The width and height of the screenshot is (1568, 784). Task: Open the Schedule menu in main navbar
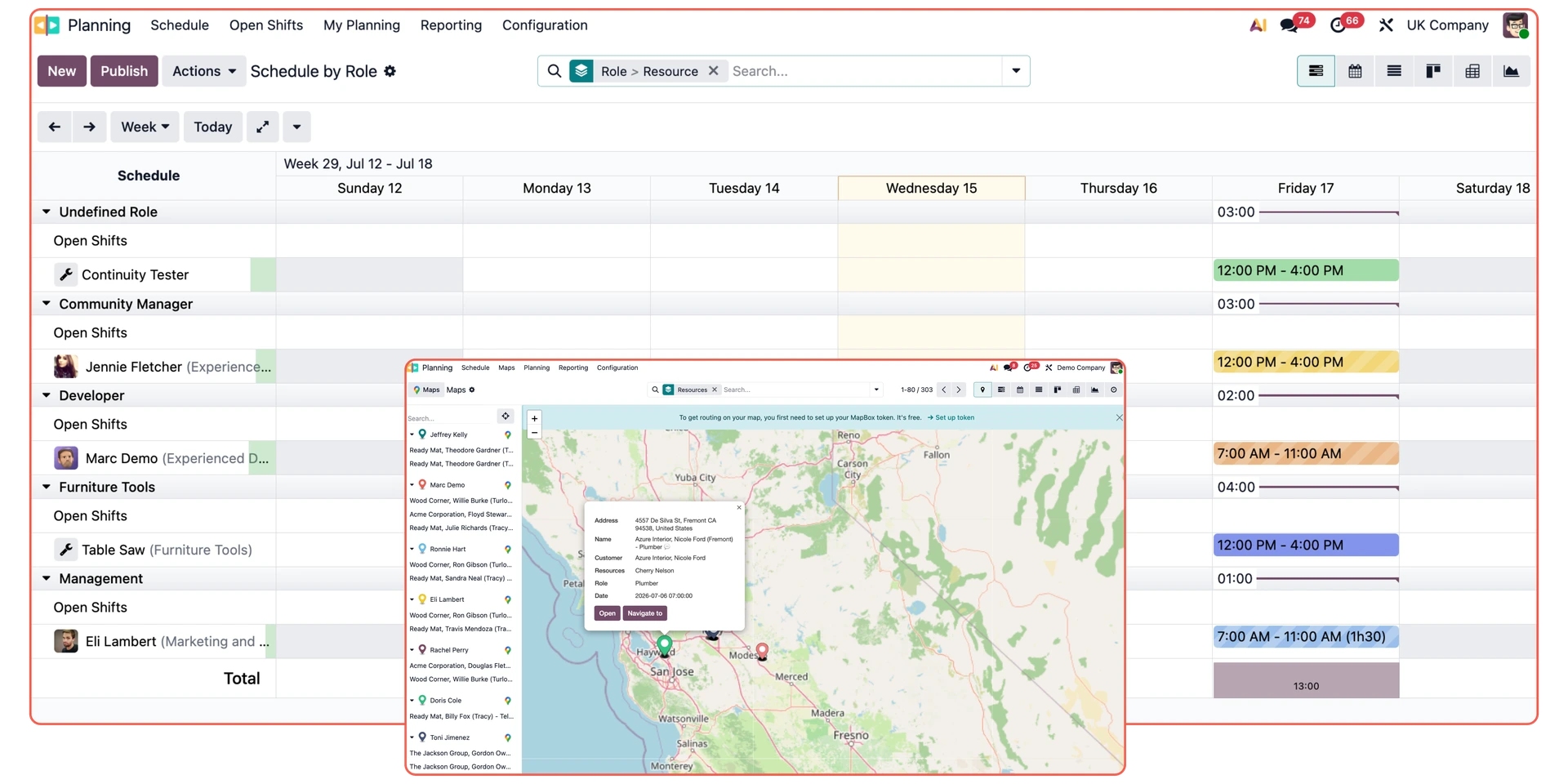[180, 25]
